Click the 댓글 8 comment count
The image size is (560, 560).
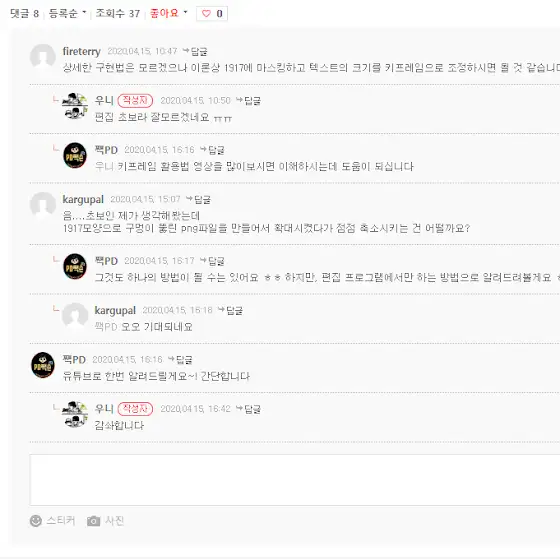point(24,14)
